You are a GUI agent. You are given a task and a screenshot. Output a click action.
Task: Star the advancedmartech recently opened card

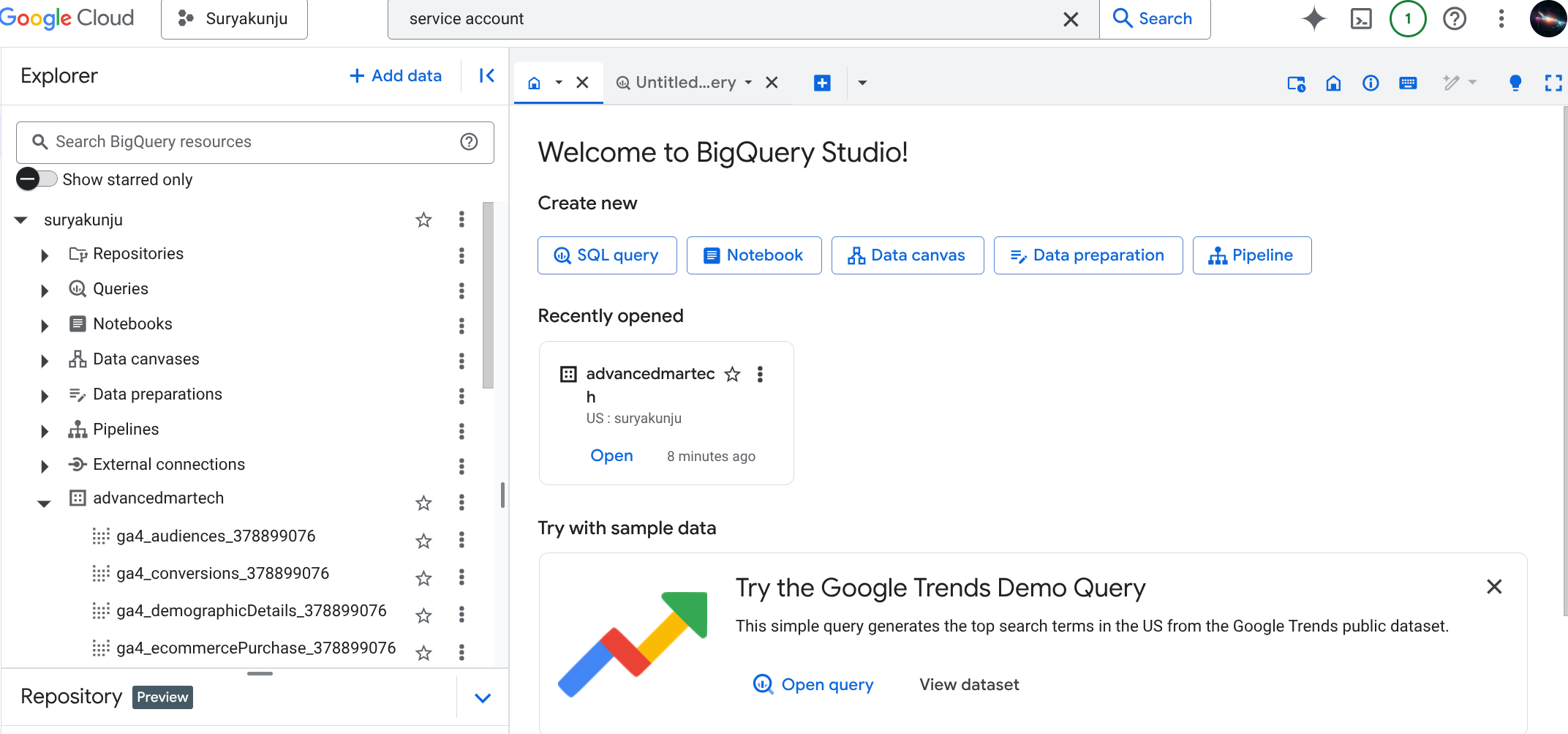[732, 375]
